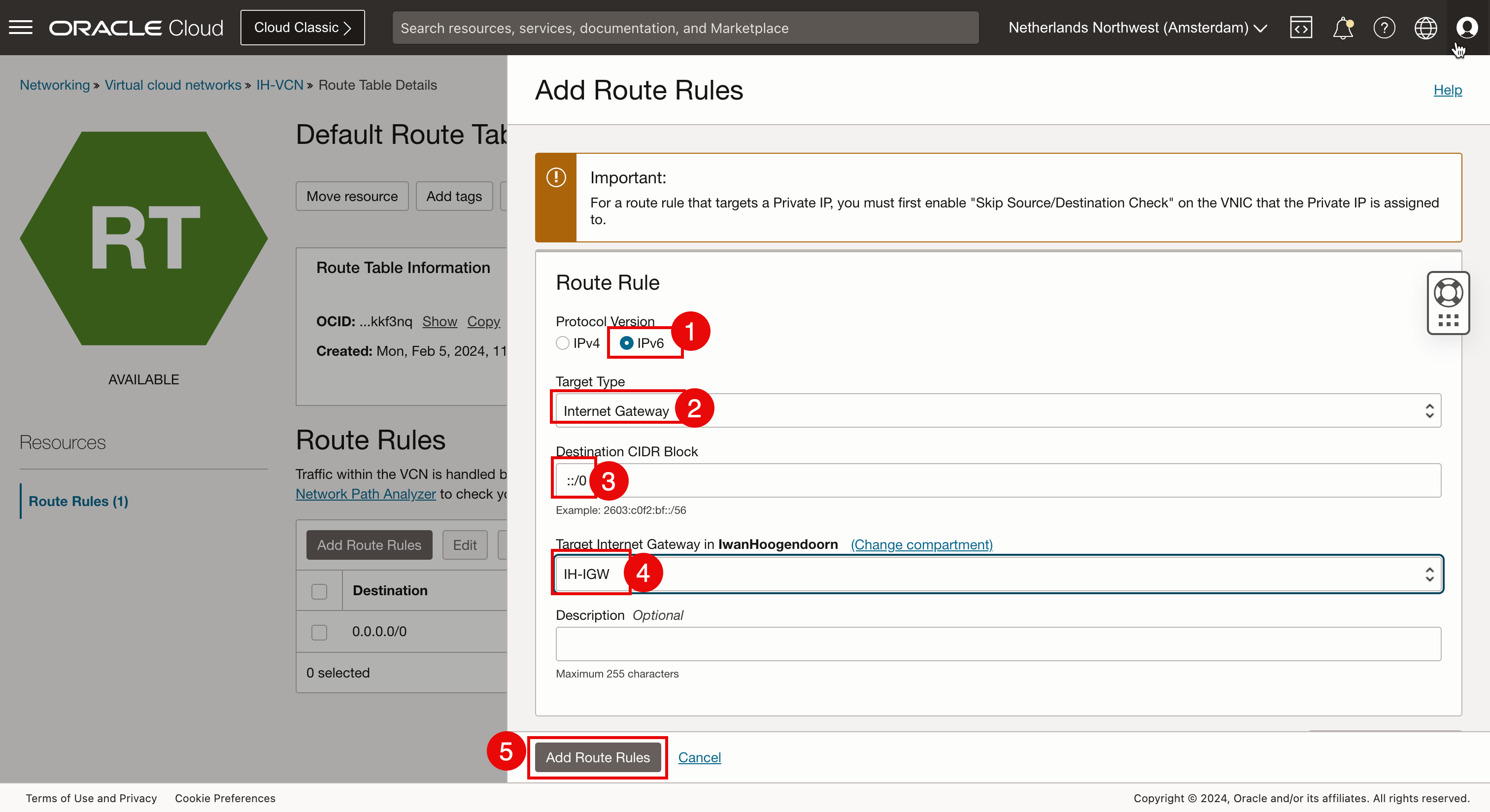Screen dimensions: 1490x812
Task: Click the Change compartment link
Action: pyautogui.click(x=921, y=544)
